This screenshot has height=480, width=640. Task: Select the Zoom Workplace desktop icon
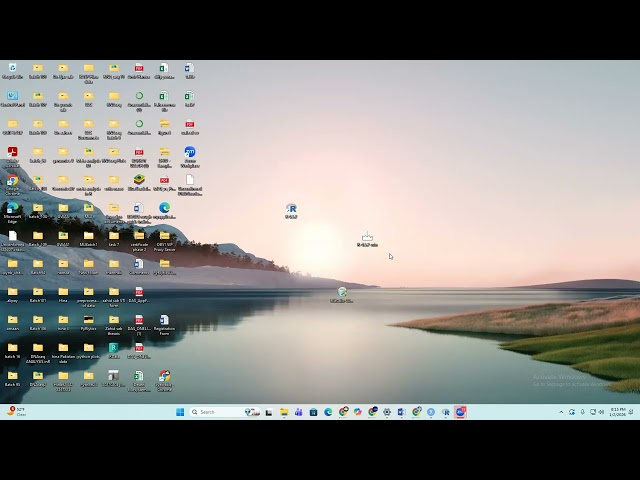190,153
